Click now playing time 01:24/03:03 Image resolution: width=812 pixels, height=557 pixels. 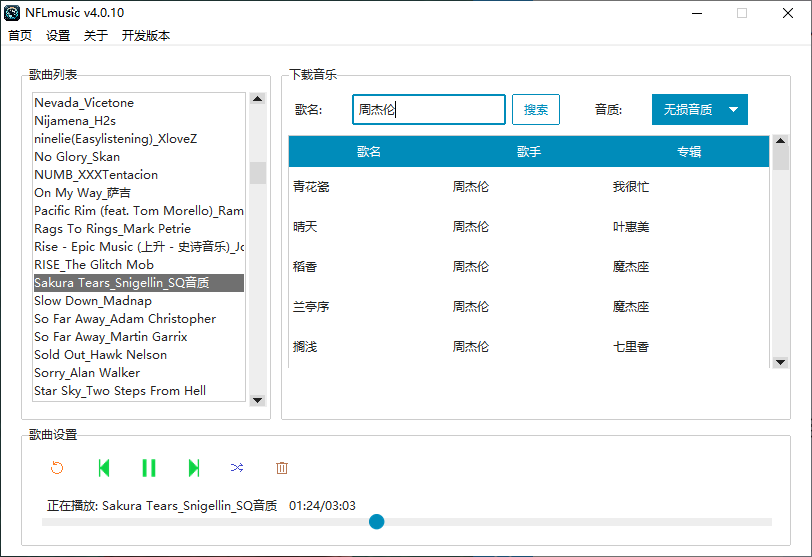(x=322, y=506)
